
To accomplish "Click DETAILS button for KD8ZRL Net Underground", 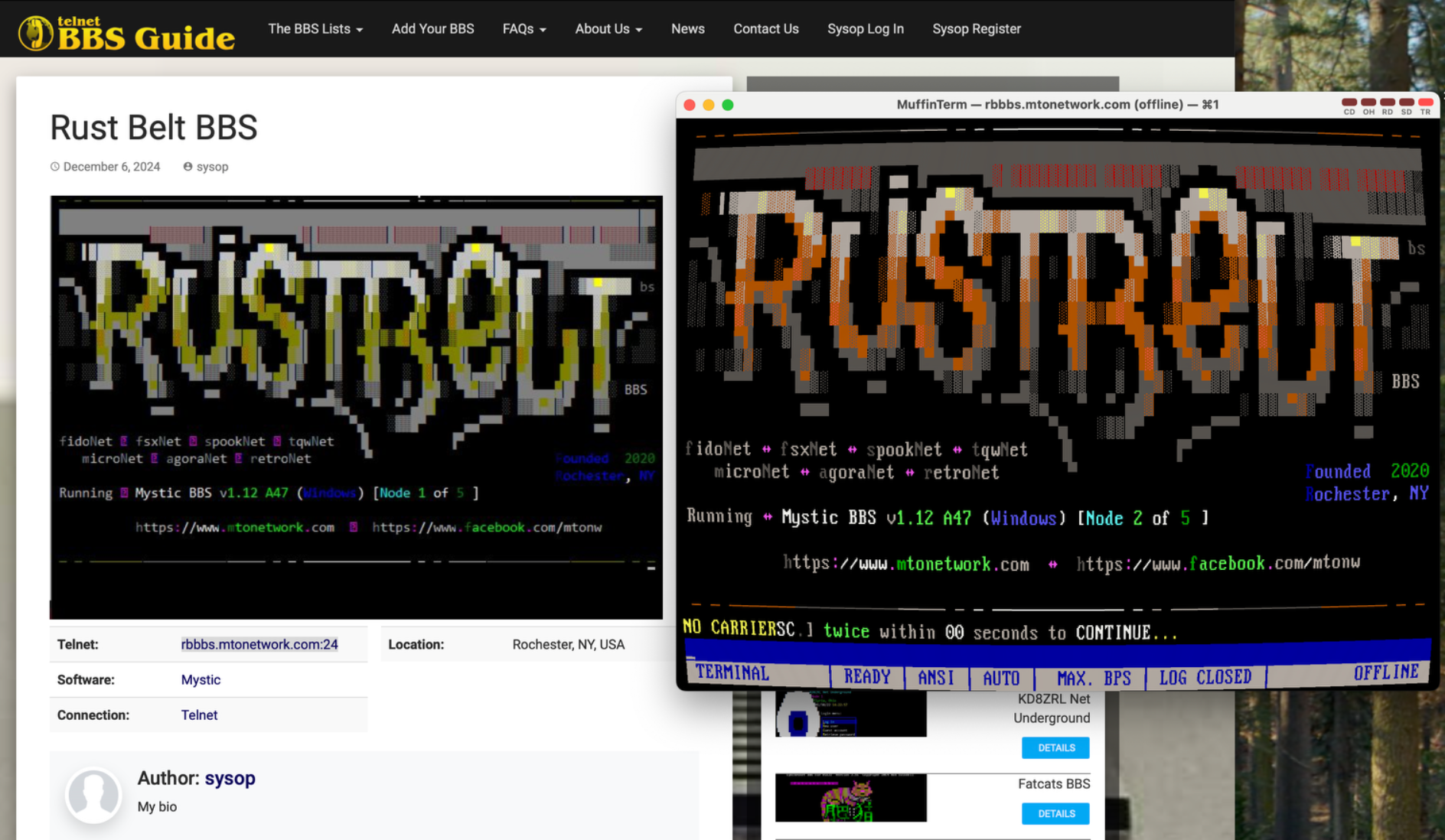I will click(x=1055, y=747).
